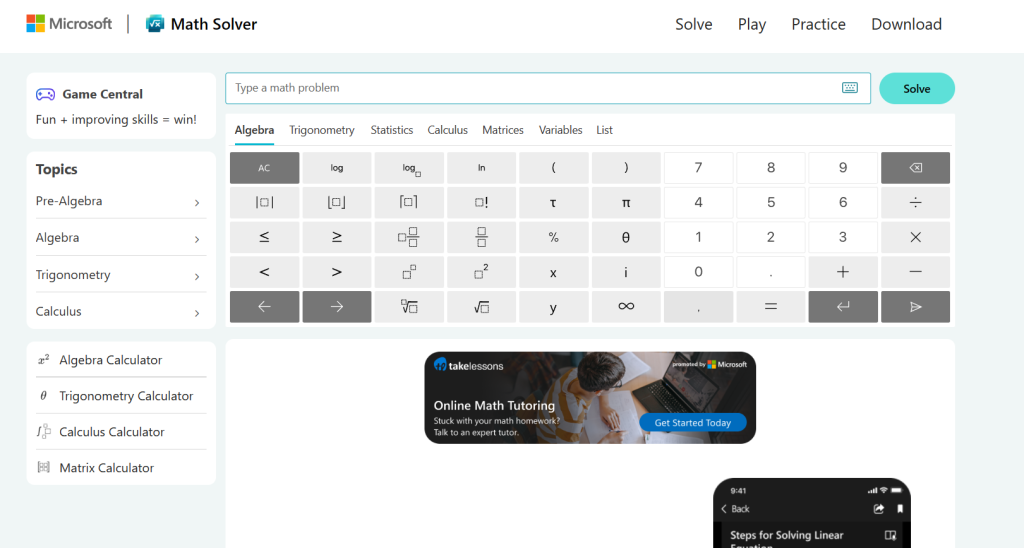Insert square root template key
This screenshot has height=548, width=1024.
point(481,306)
